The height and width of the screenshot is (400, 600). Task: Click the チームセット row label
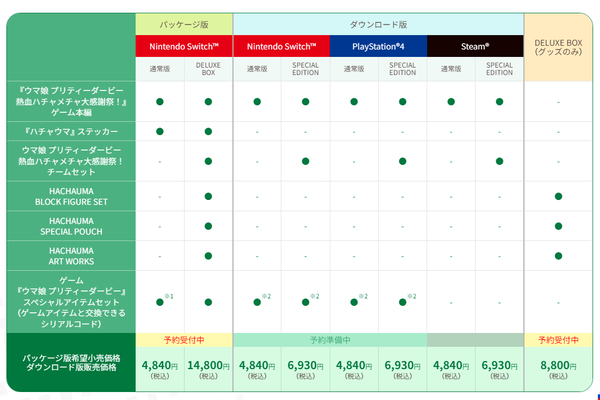click(x=71, y=161)
